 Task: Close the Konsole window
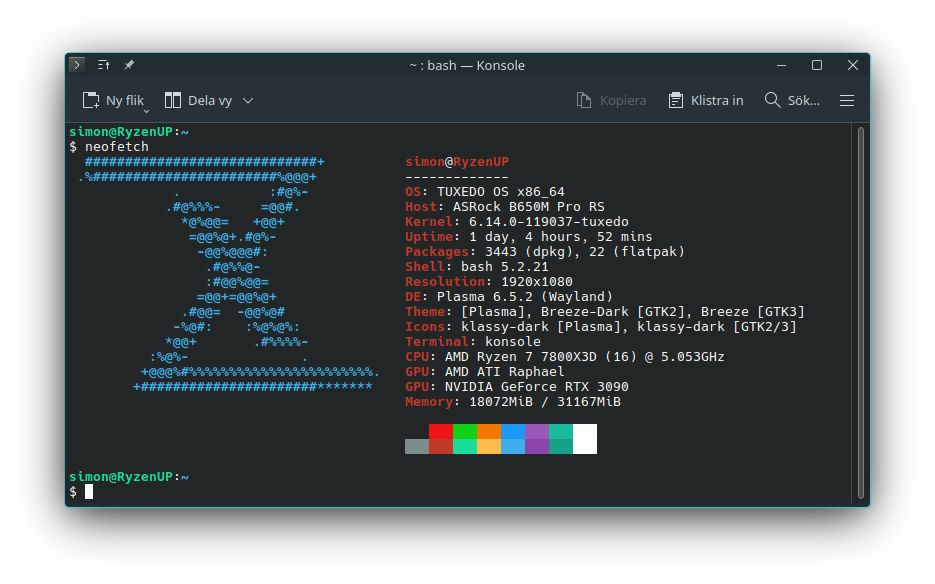tap(853, 65)
